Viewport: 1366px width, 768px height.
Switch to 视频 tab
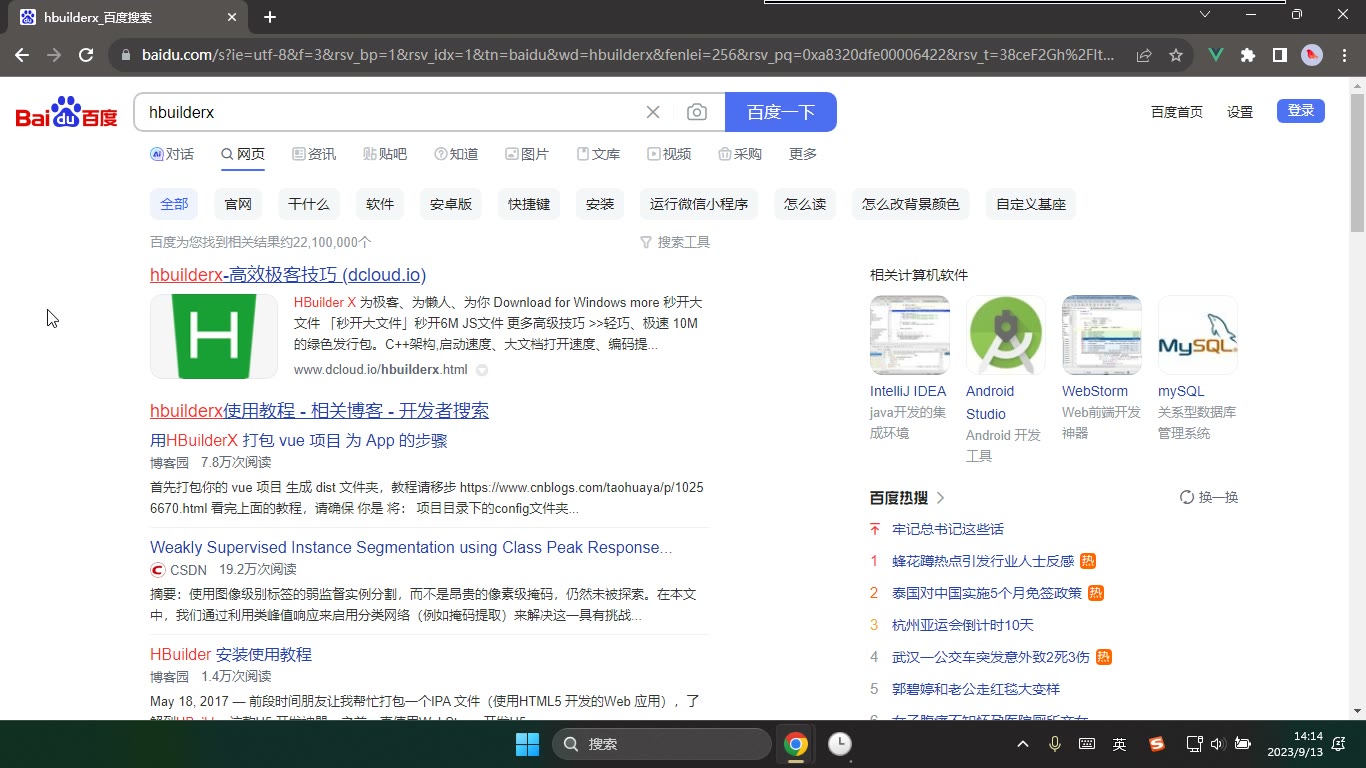[x=669, y=154]
